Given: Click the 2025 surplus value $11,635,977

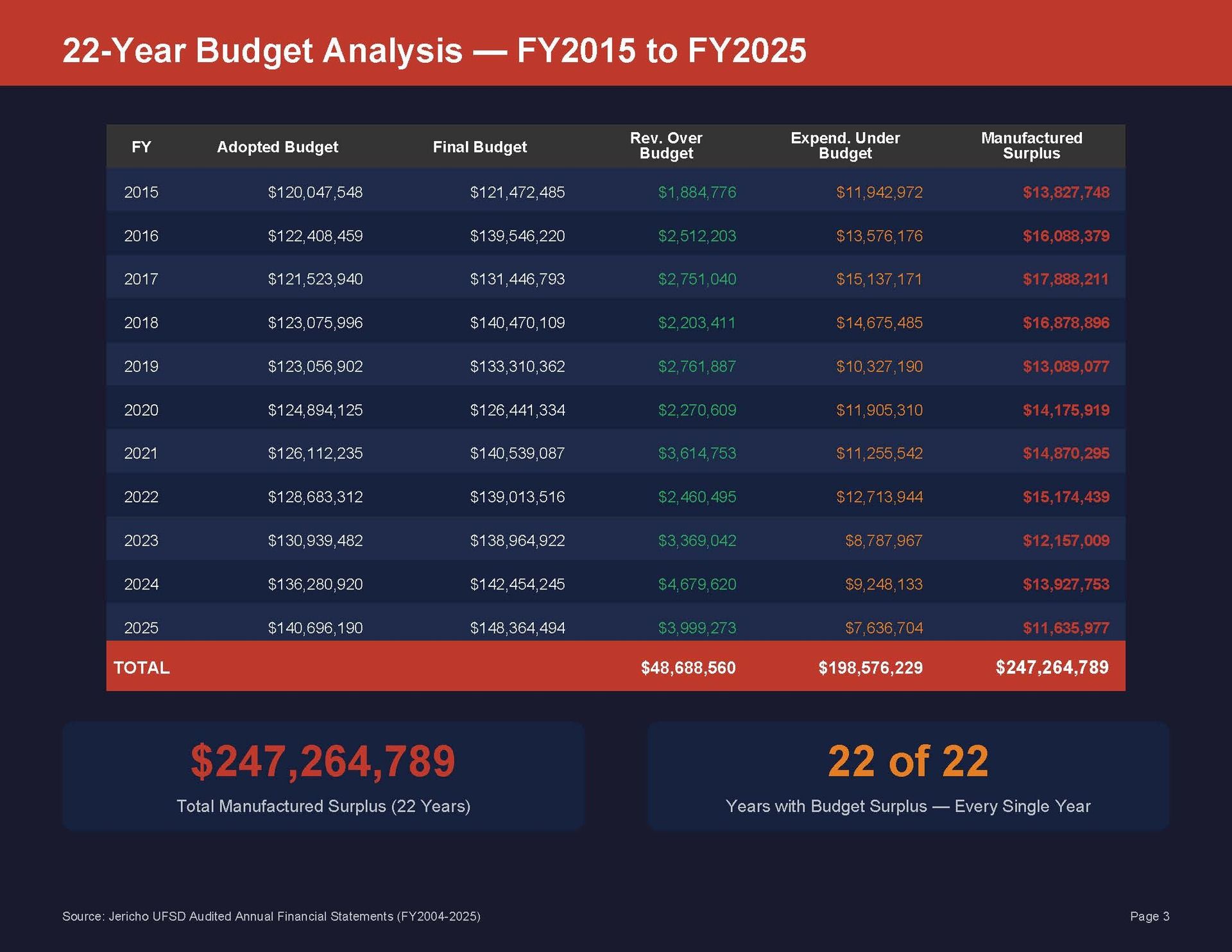Looking at the screenshot, I should (x=1066, y=628).
